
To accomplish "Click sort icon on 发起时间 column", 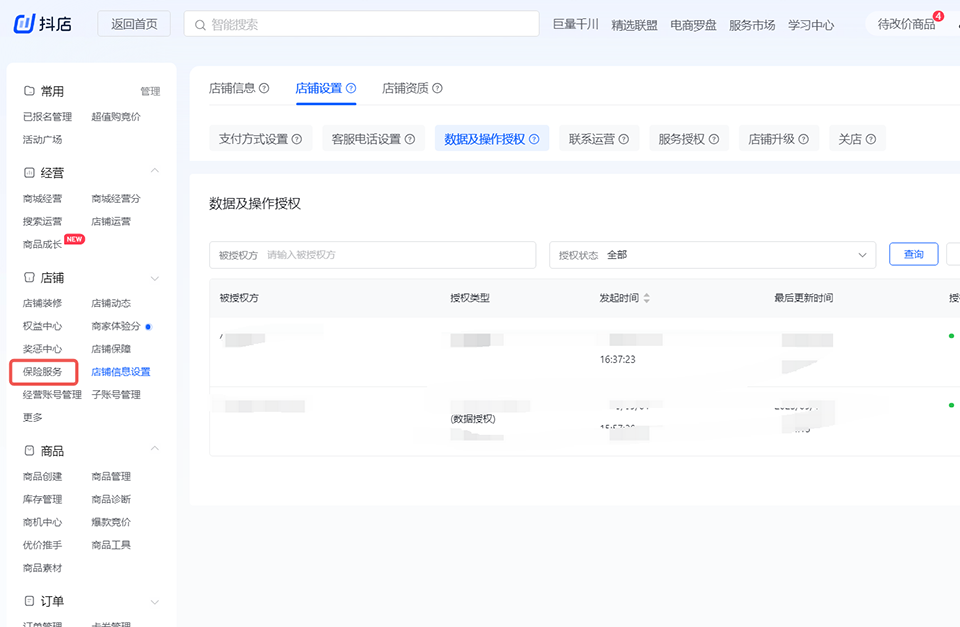I will (646, 298).
